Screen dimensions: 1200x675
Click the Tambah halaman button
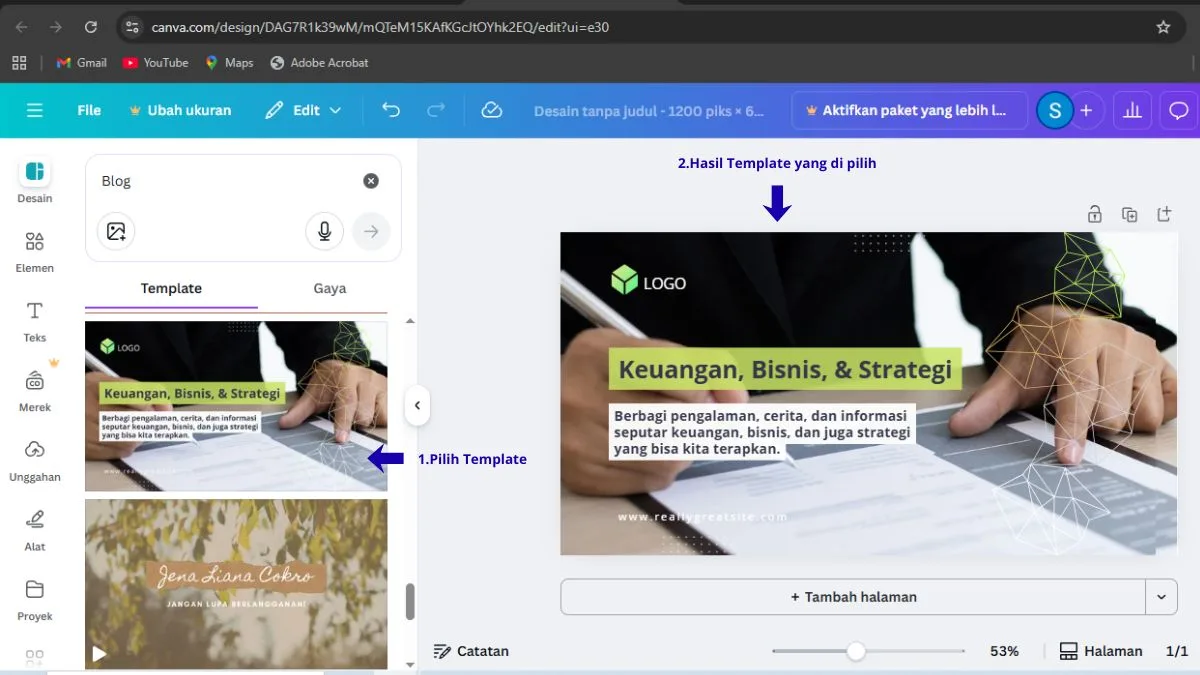(x=853, y=597)
